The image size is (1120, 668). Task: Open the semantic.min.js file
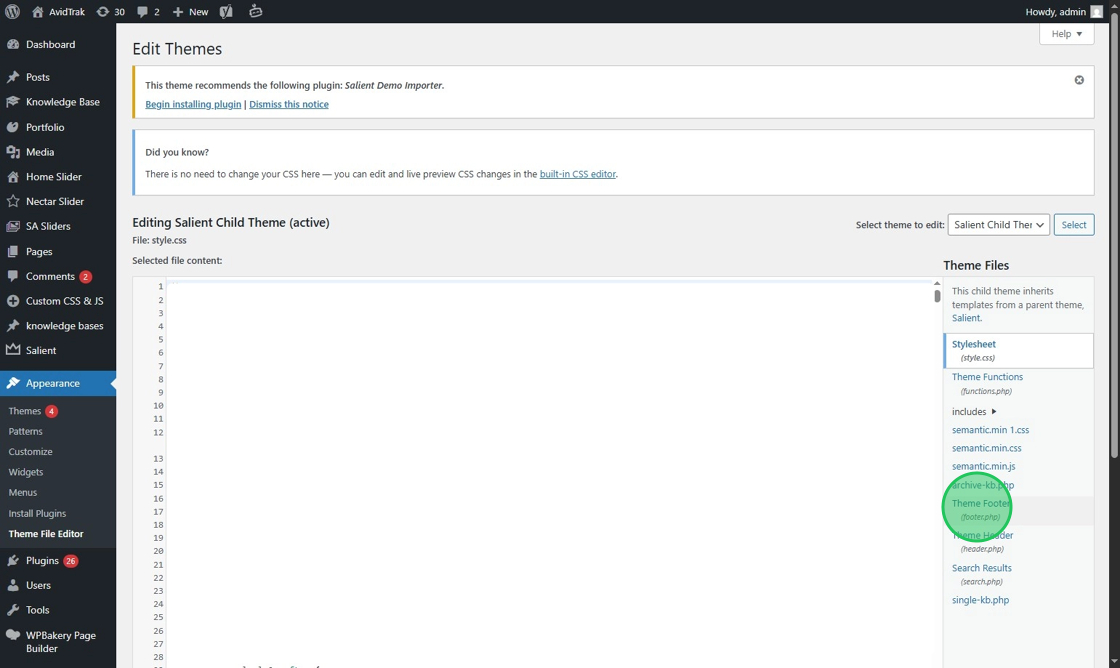pyautogui.click(x=984, y=466)
